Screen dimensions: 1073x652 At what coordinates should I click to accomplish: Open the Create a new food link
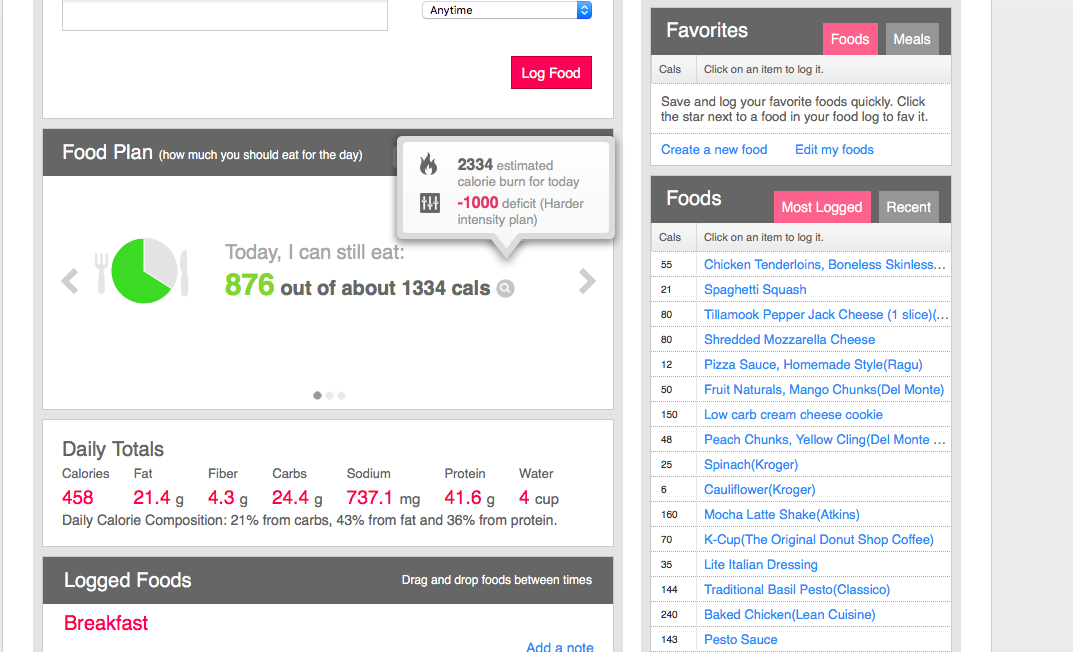click(x=714, y=149)
